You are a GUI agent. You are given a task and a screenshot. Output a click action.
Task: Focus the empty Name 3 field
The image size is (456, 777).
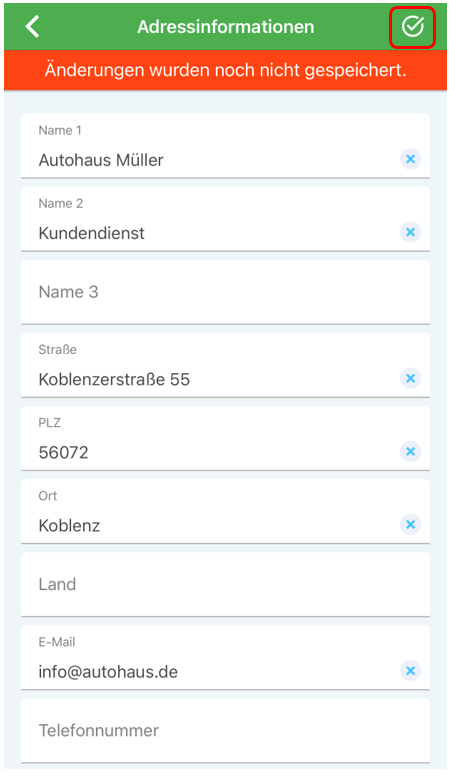[225, 292]
